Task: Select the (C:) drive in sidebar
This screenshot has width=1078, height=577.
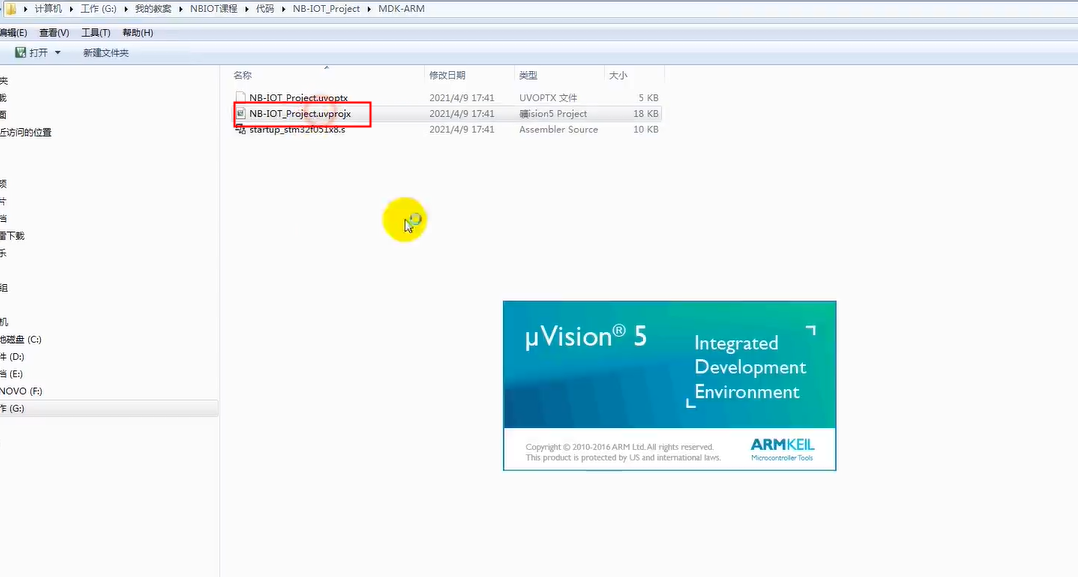Action: pos(21,340)
